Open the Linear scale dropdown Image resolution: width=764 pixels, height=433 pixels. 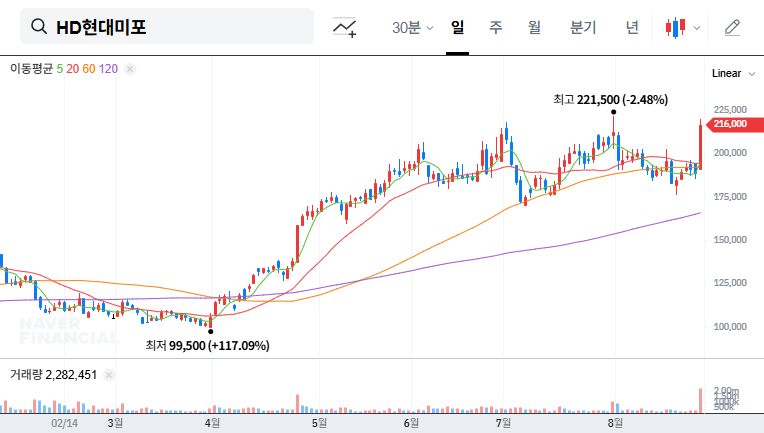(733, 74)
